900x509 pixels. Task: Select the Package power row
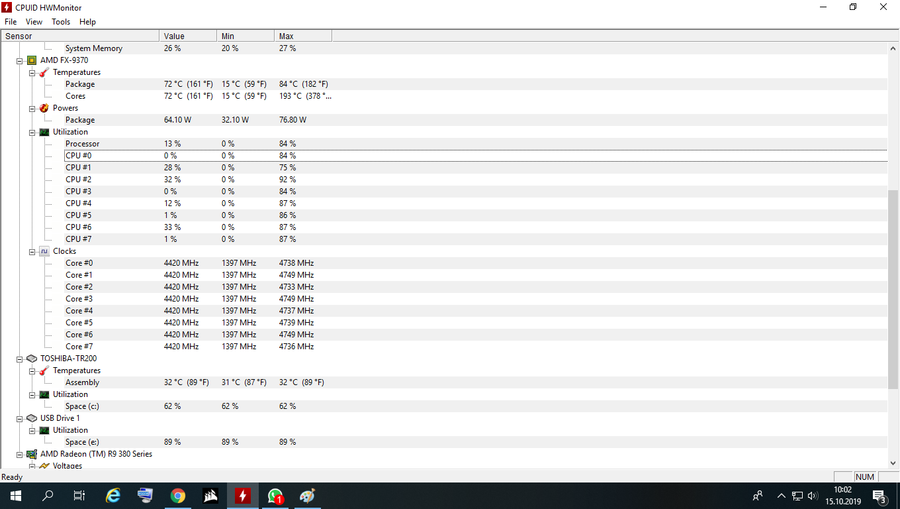tap(476, 120)
